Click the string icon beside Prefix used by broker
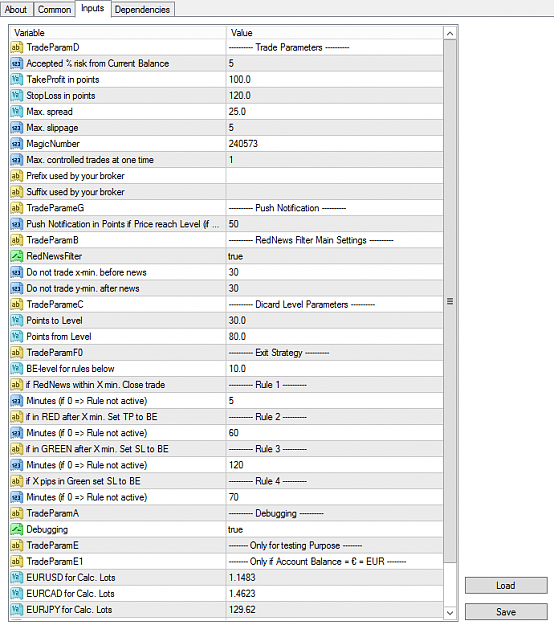554x625 pixels. point(16,176)
